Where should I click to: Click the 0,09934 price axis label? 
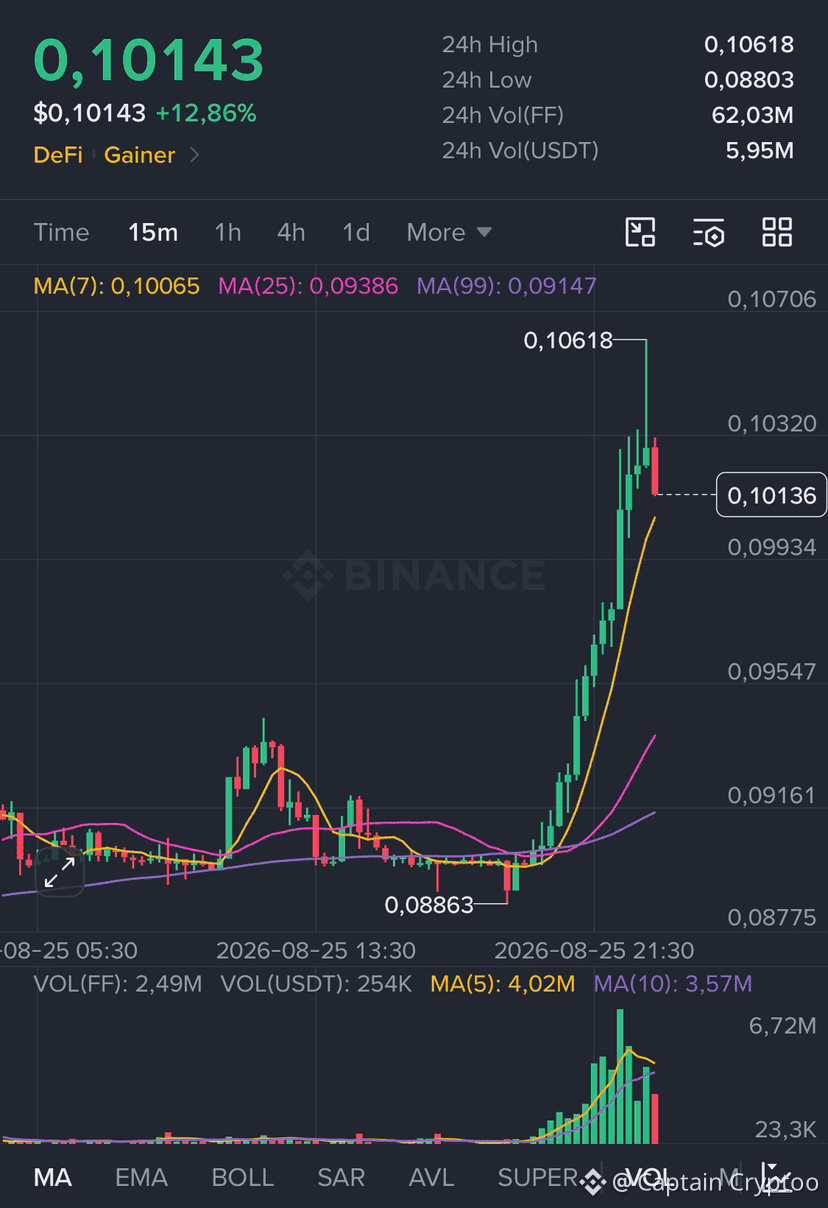click(x=772, y=547)
